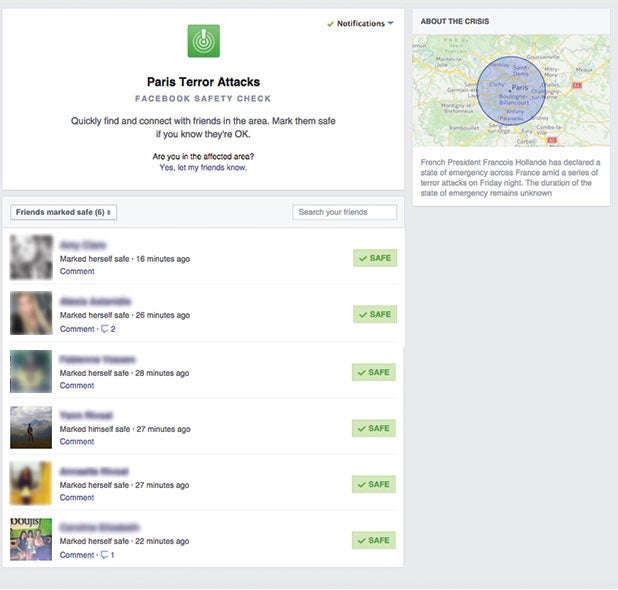618x590 pixels.
Task: Click 'Yes, let my friends know' link
Action: tap(203, 168)
